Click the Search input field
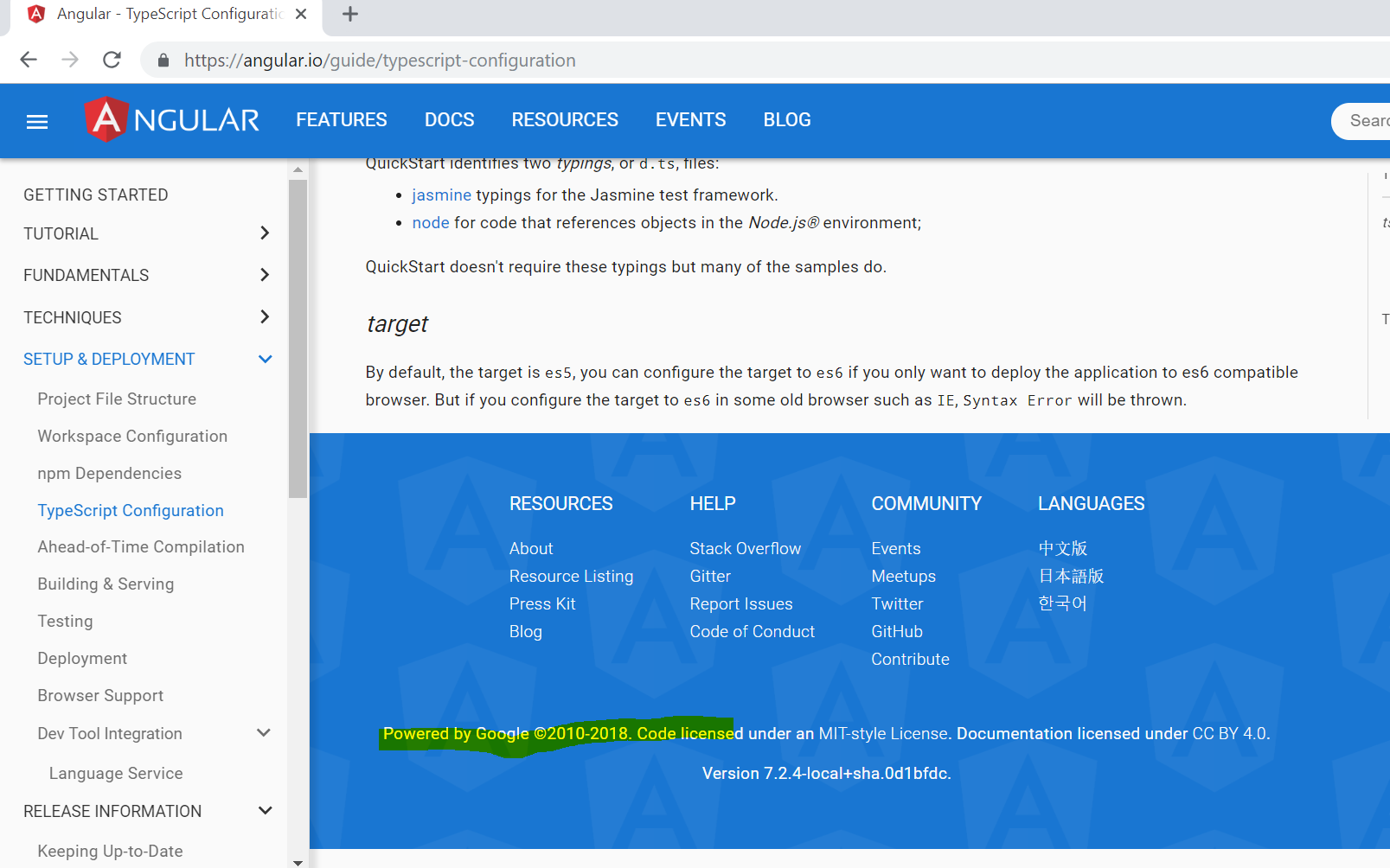 click(x=1361, y=121)
